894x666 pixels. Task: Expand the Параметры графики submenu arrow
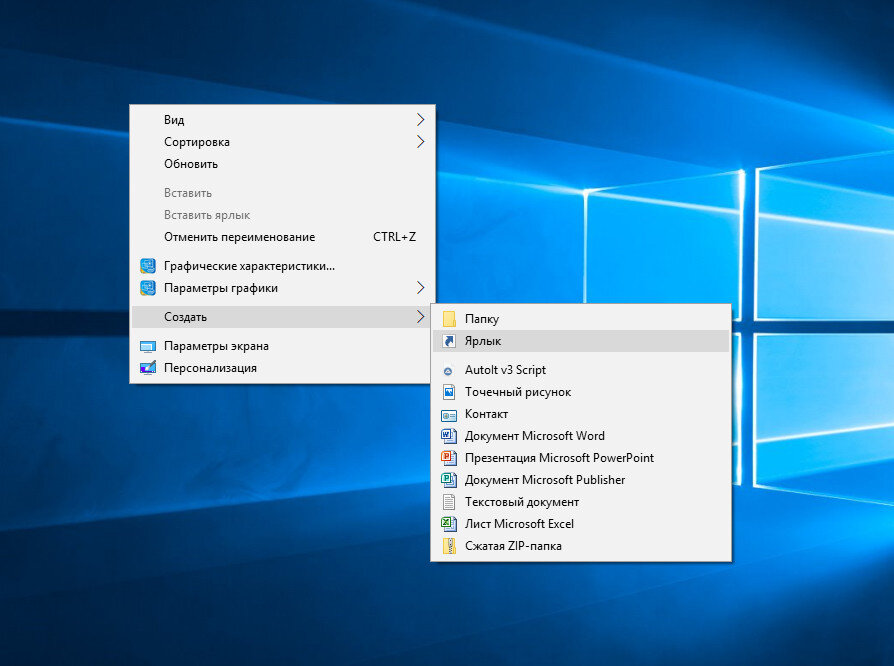tap(421, 288)
